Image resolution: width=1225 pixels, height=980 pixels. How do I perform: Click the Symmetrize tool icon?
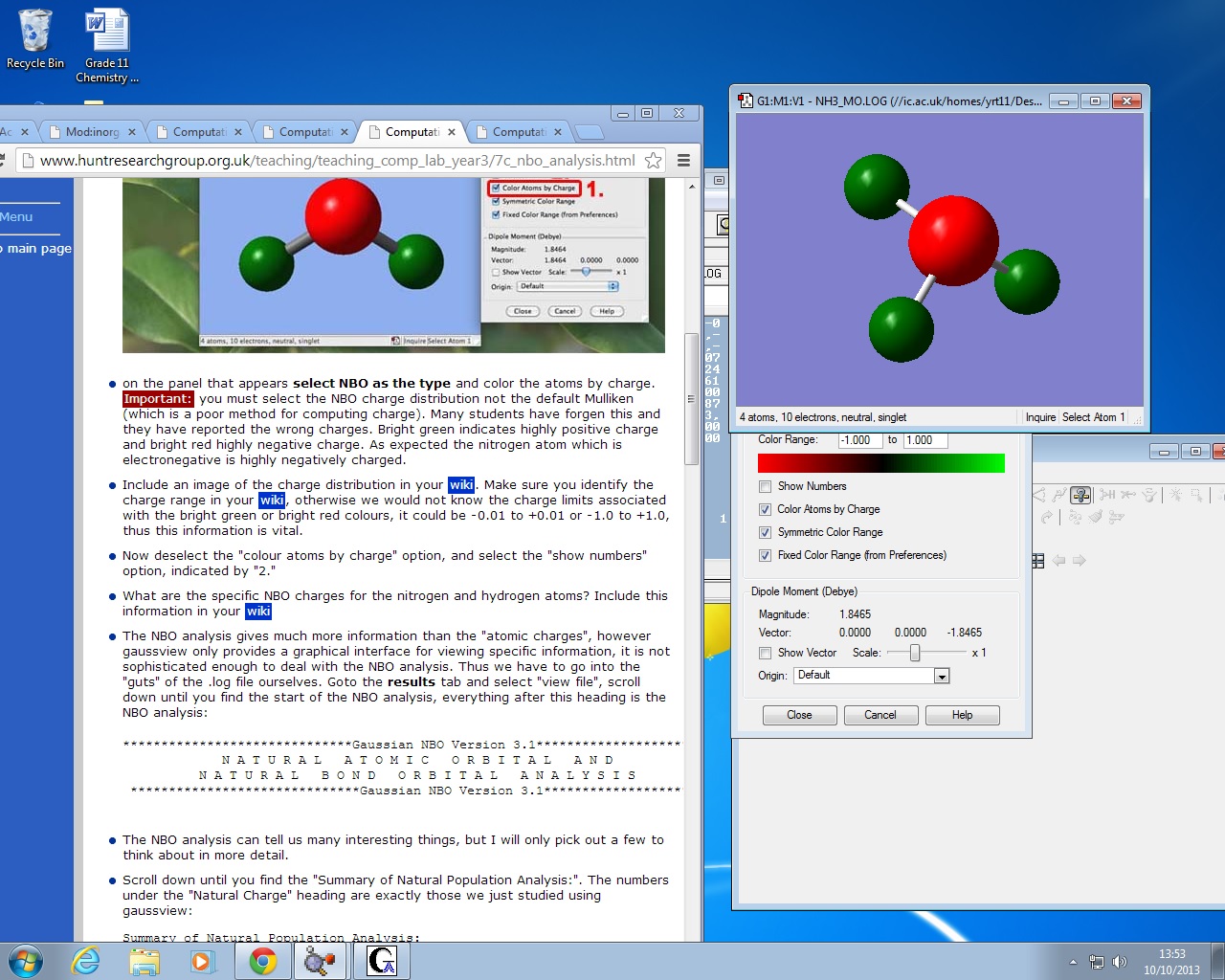pos(1115,517)
